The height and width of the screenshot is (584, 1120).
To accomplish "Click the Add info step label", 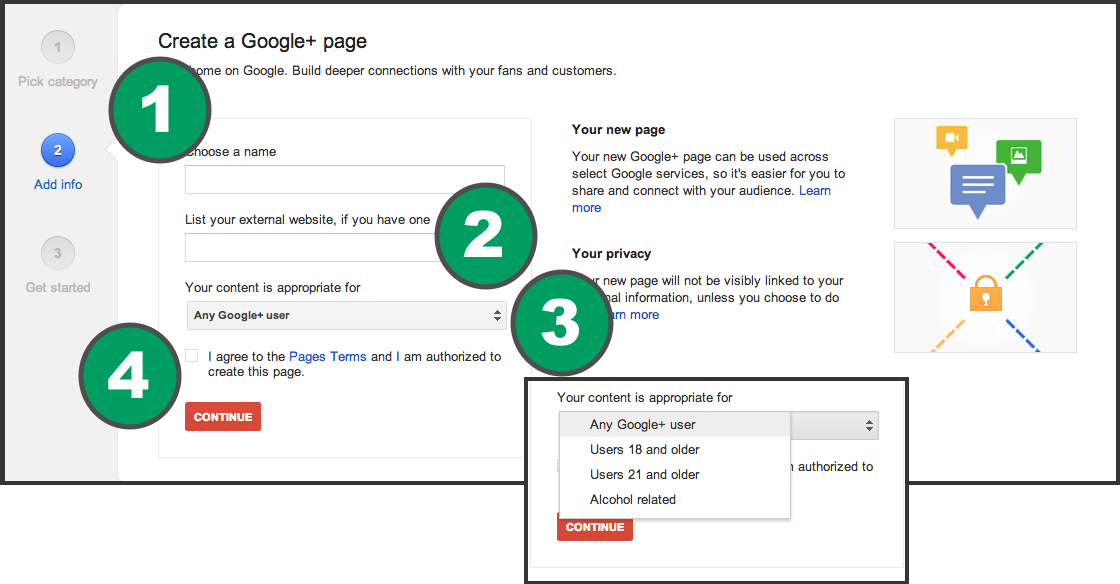I will [x=58, y=184].
